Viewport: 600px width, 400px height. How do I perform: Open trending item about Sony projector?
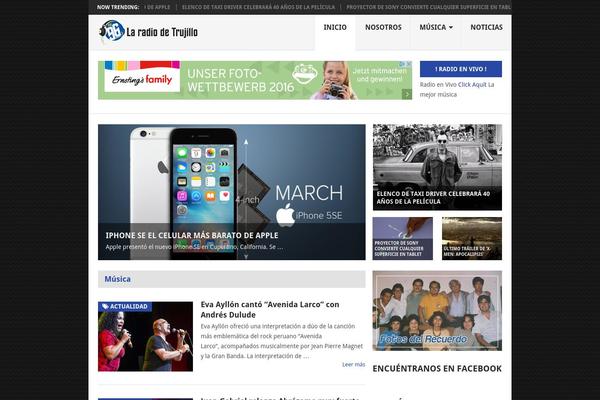(x=429, y=7)
